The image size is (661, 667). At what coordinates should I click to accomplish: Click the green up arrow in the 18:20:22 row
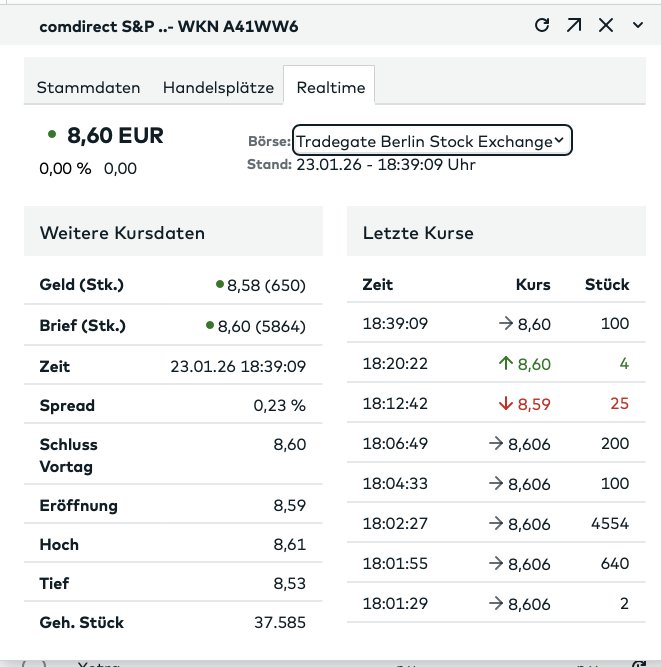pos(506,364)
